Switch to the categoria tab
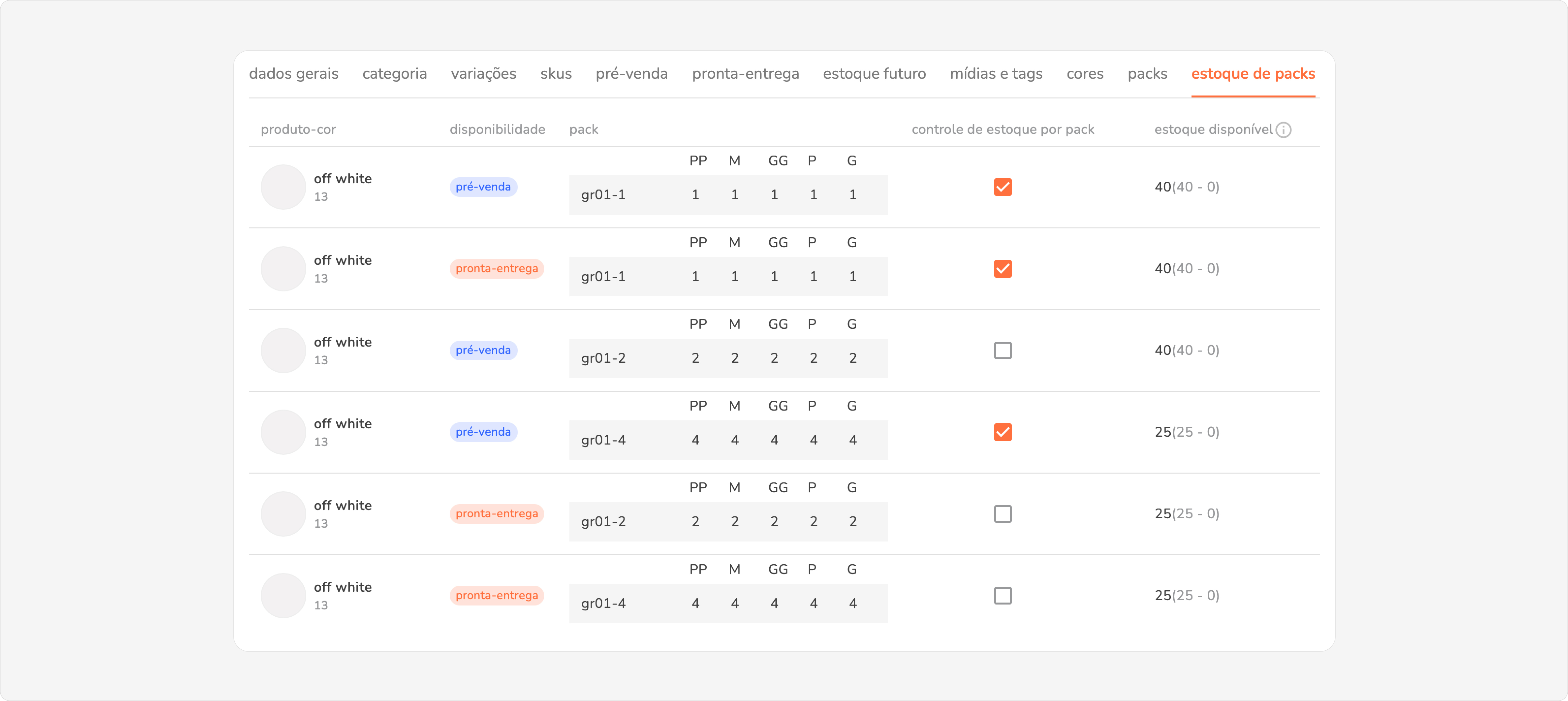 tap(394, 74)
